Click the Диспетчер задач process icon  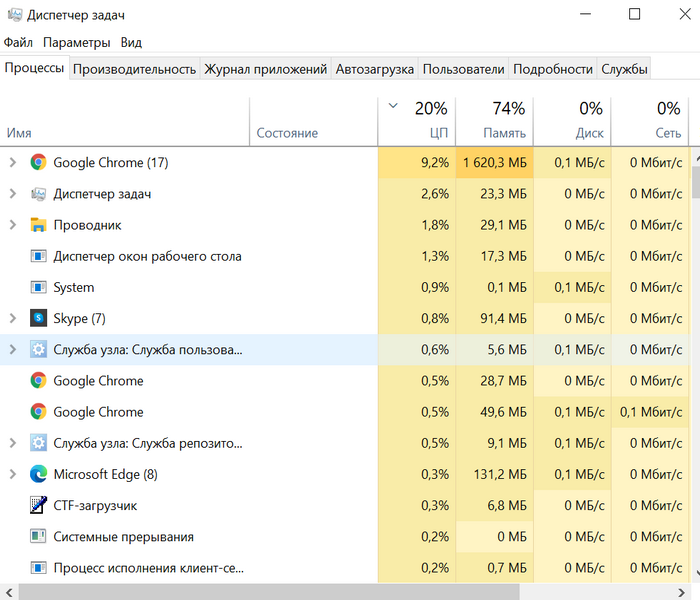pyautogui.click(x=39, y=194)
